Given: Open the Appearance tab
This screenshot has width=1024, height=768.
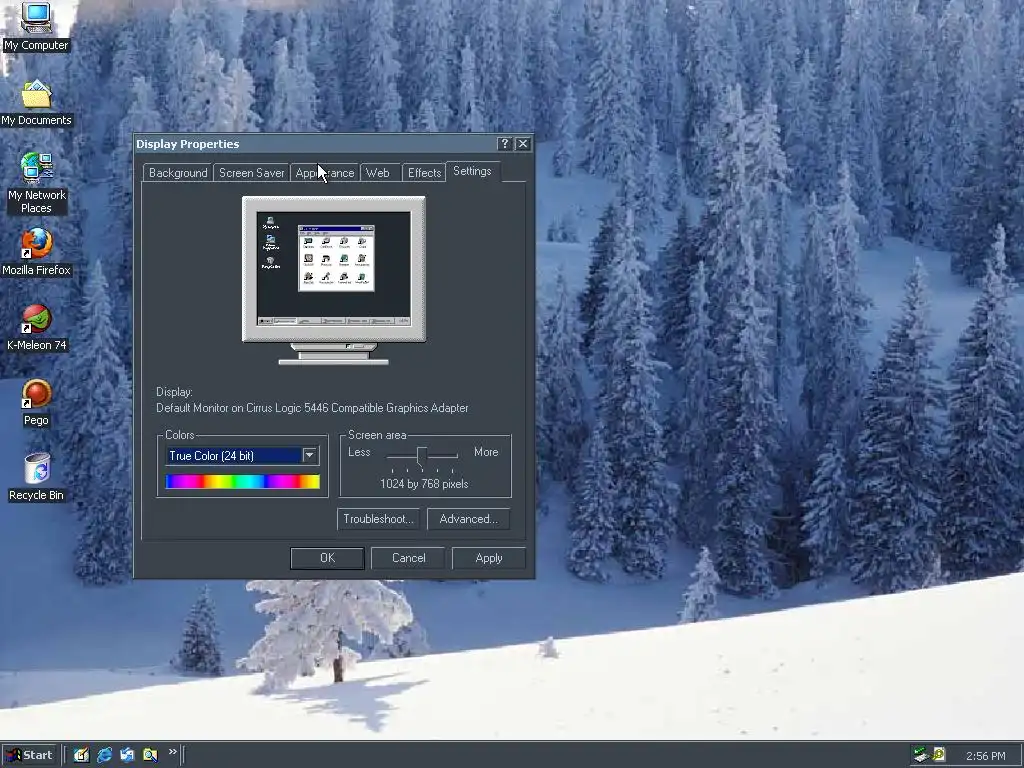Looking at the screenshot, I should click(325, 173).
